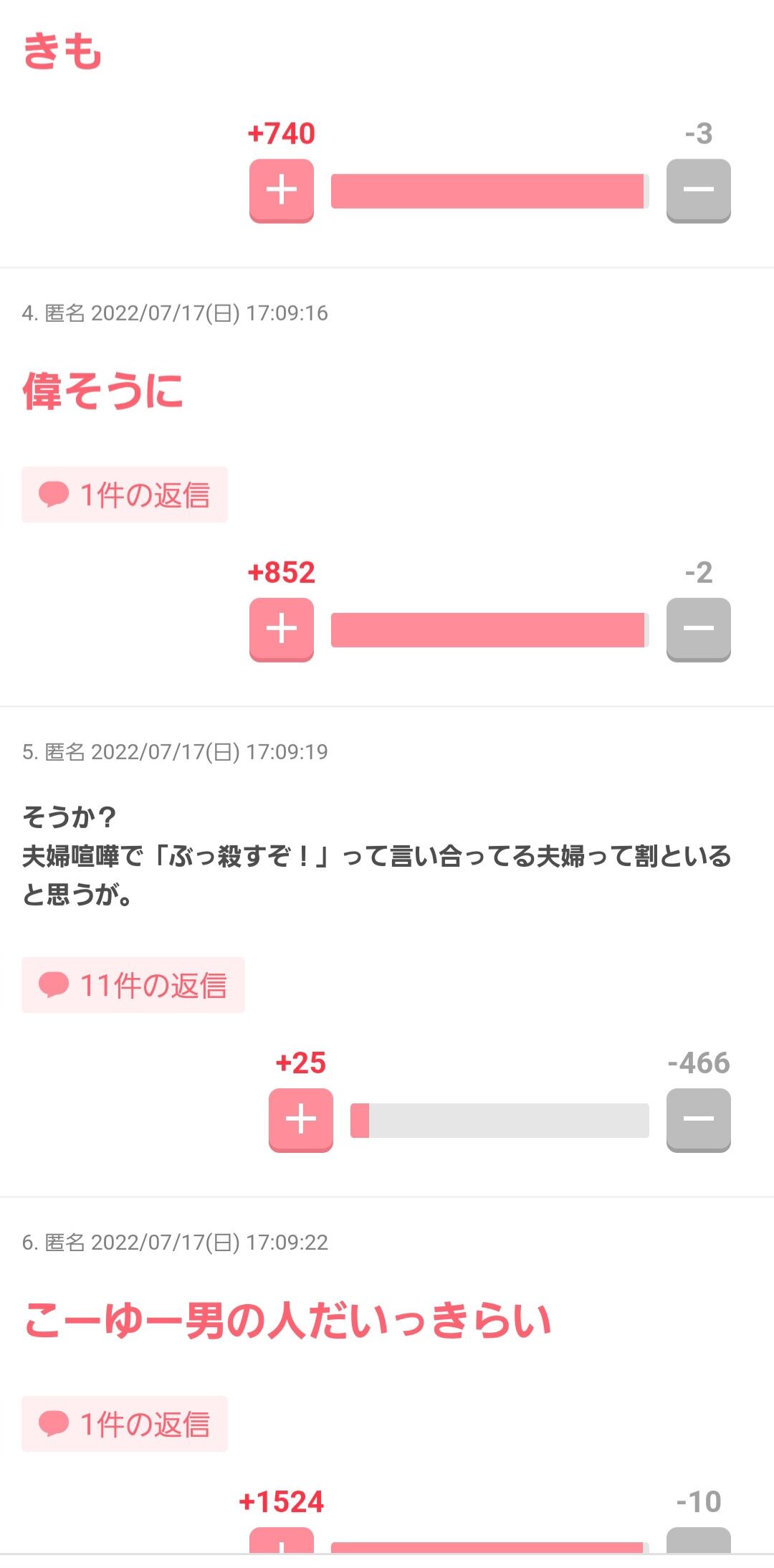Image resolution: width=774 pixels, height=1568 pixels.
Task: Upvote the きも comment with plus button
Action: [281, 190]
